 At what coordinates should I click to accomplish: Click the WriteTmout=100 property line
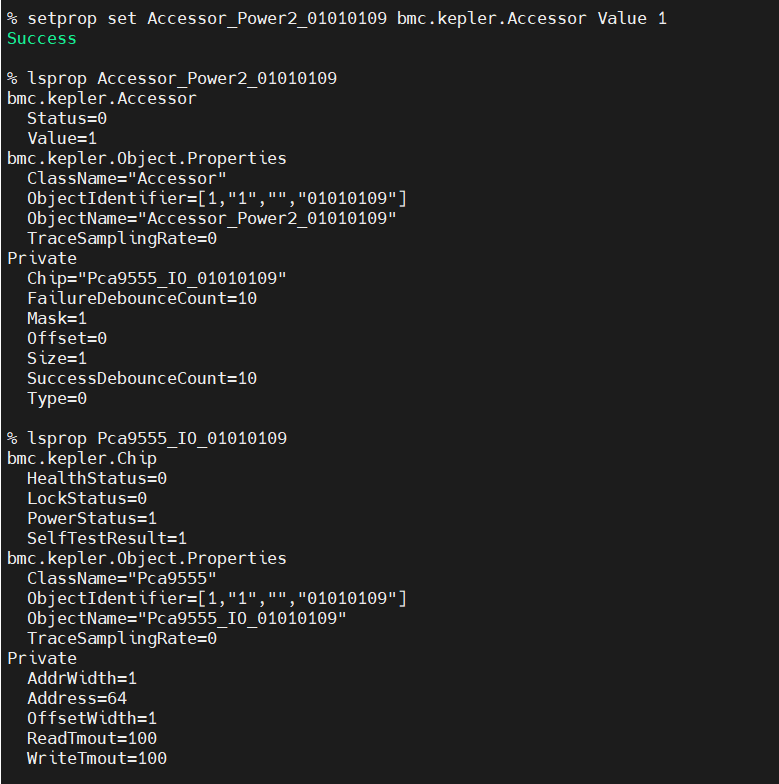[96, 758]
